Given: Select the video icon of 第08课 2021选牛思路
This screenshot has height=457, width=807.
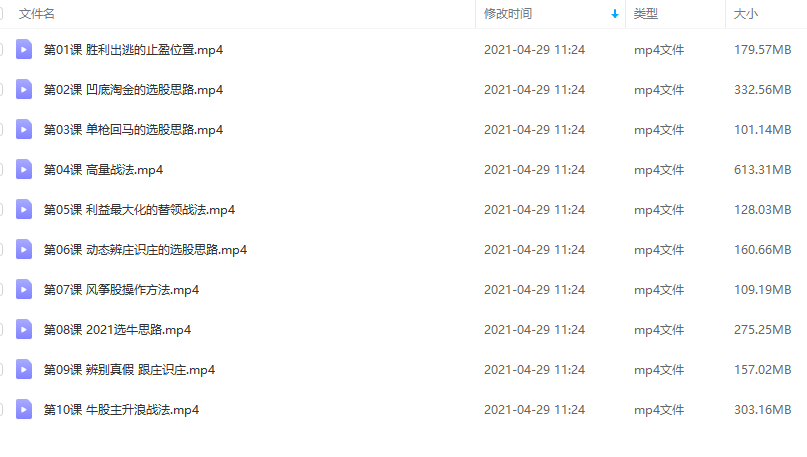Looking at the screenshot, I should 24,329.
